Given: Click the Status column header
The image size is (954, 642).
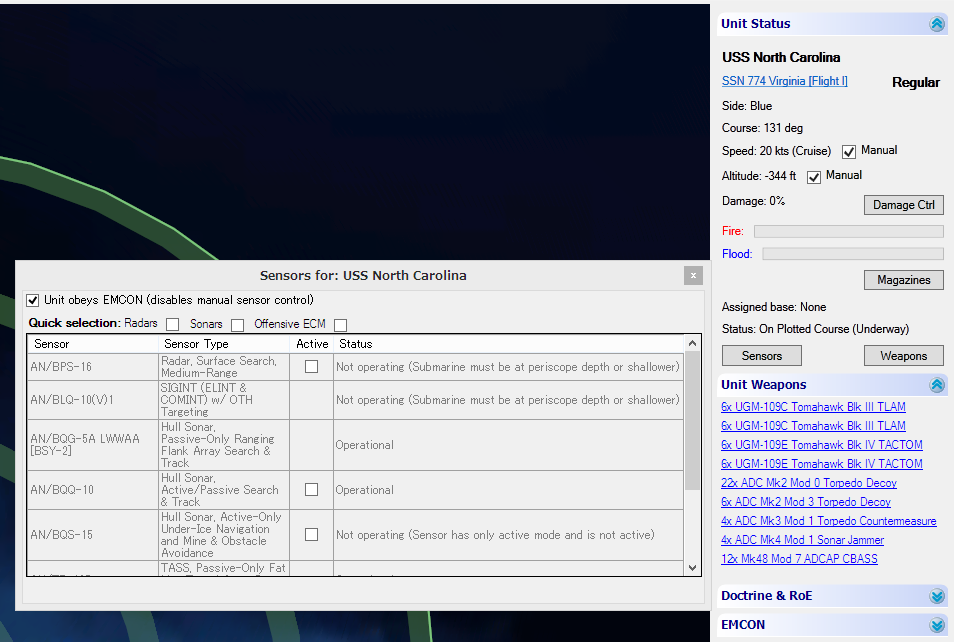Looking at the screenshot, I should point(508,344).
